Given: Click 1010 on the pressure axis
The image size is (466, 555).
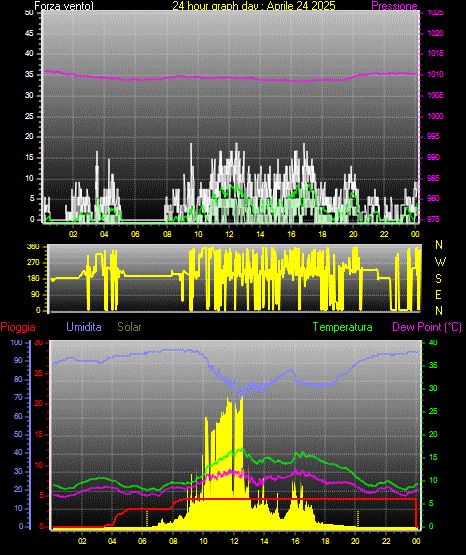Looking at the screenshot, I should (x=435, y=74).
